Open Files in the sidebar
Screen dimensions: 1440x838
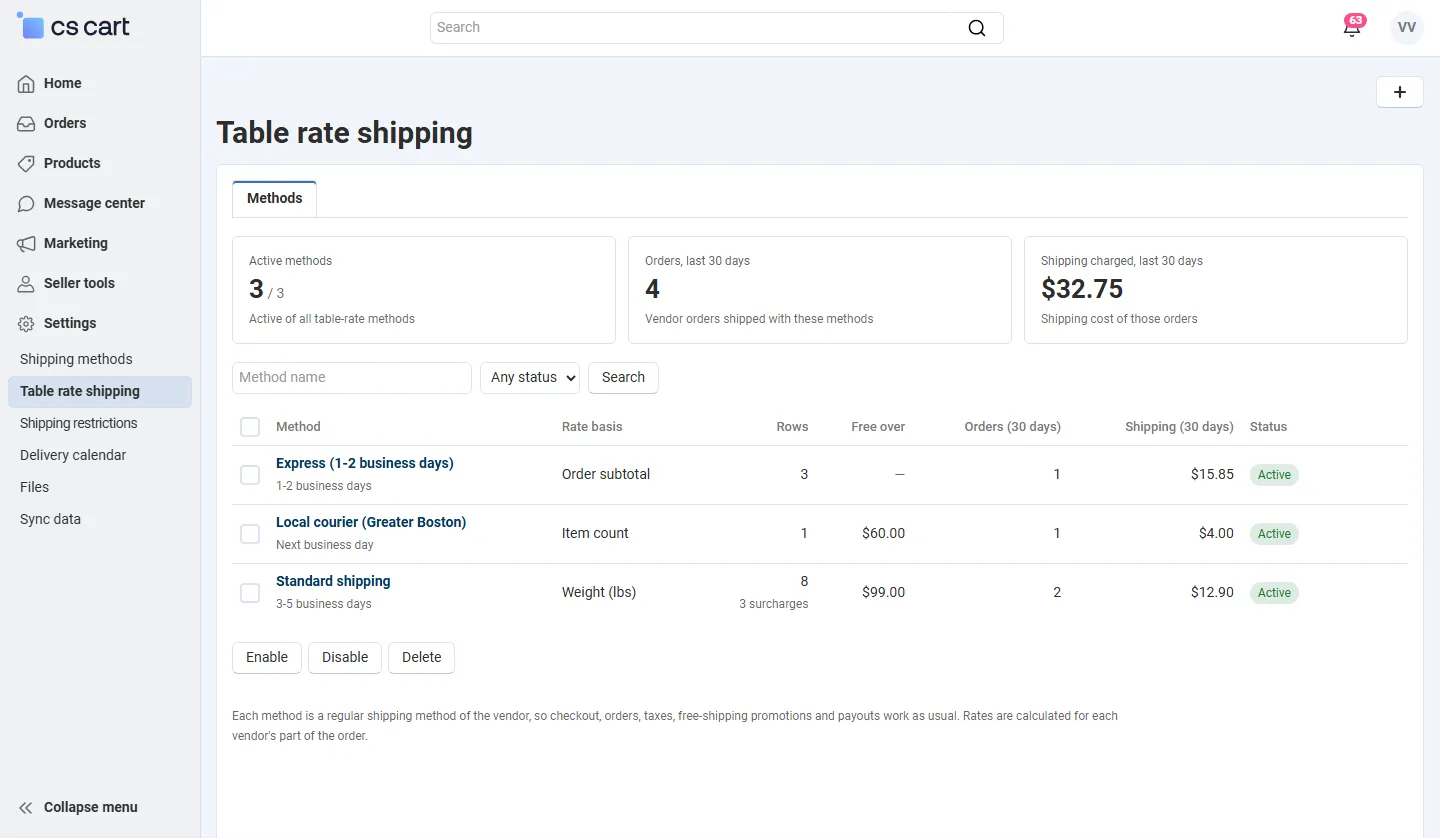coord(100,487)
